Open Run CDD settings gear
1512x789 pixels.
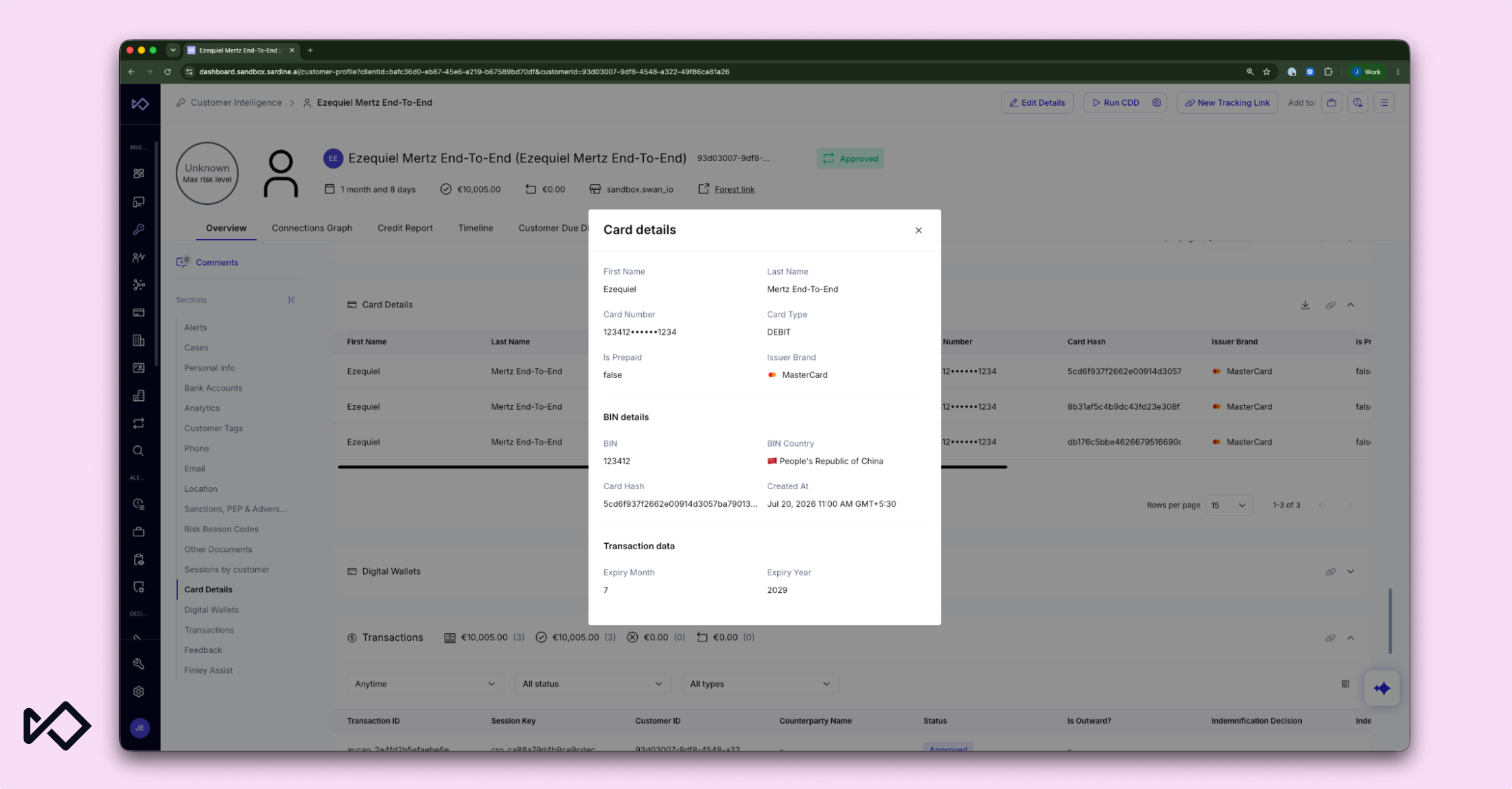click(1156, 102)
